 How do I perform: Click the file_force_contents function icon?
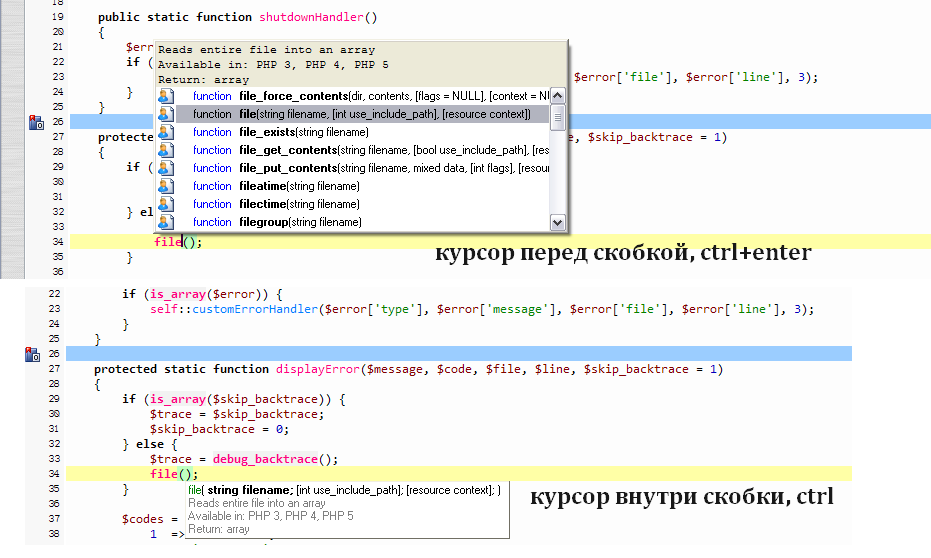(166, 96)
